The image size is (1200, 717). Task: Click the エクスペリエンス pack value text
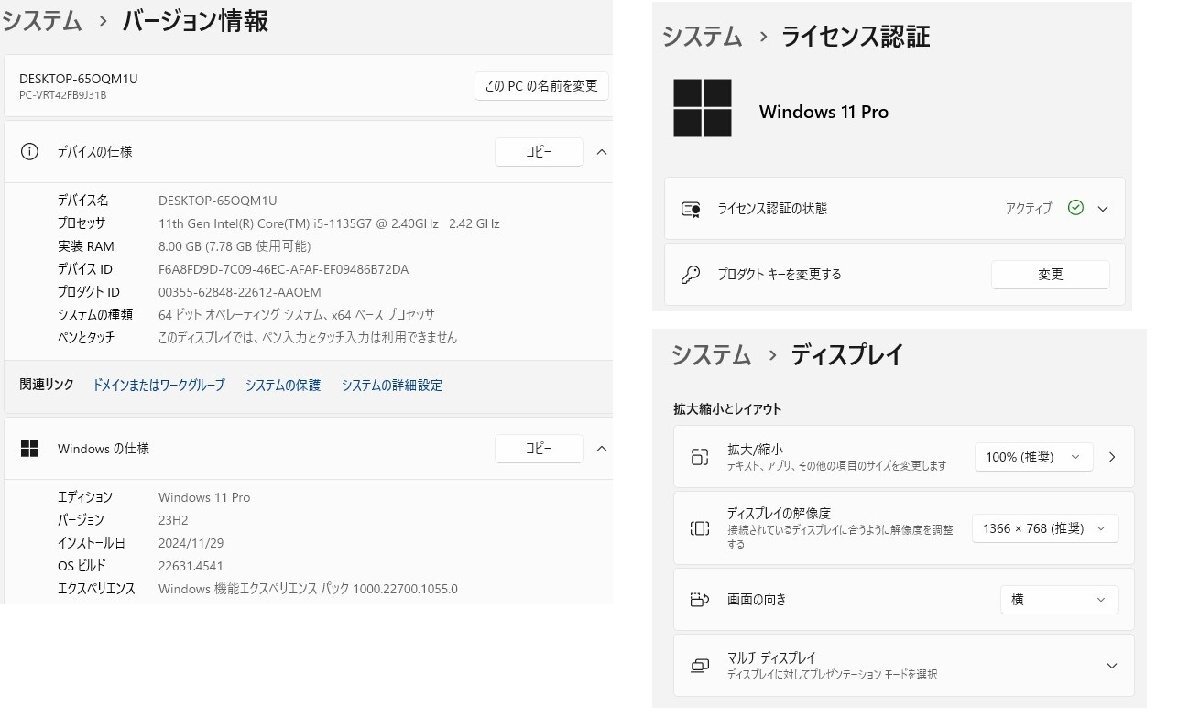click(308, 588)
